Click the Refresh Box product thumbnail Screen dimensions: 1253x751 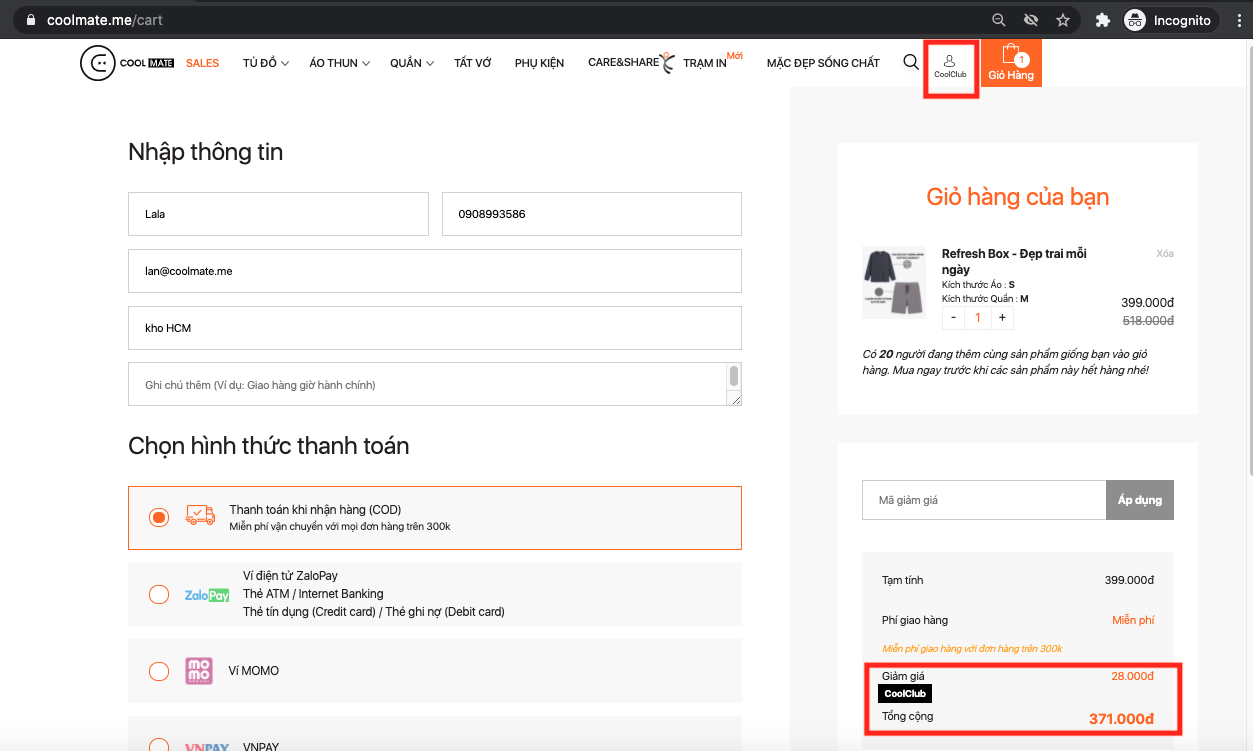[x=894, y=283]
